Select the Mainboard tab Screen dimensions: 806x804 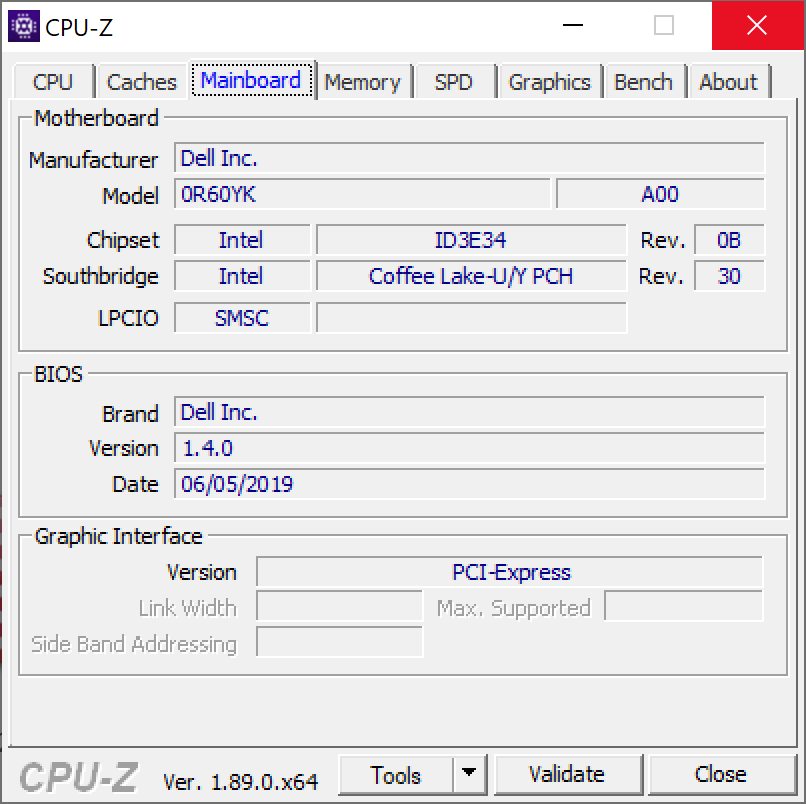coord(251,80)
